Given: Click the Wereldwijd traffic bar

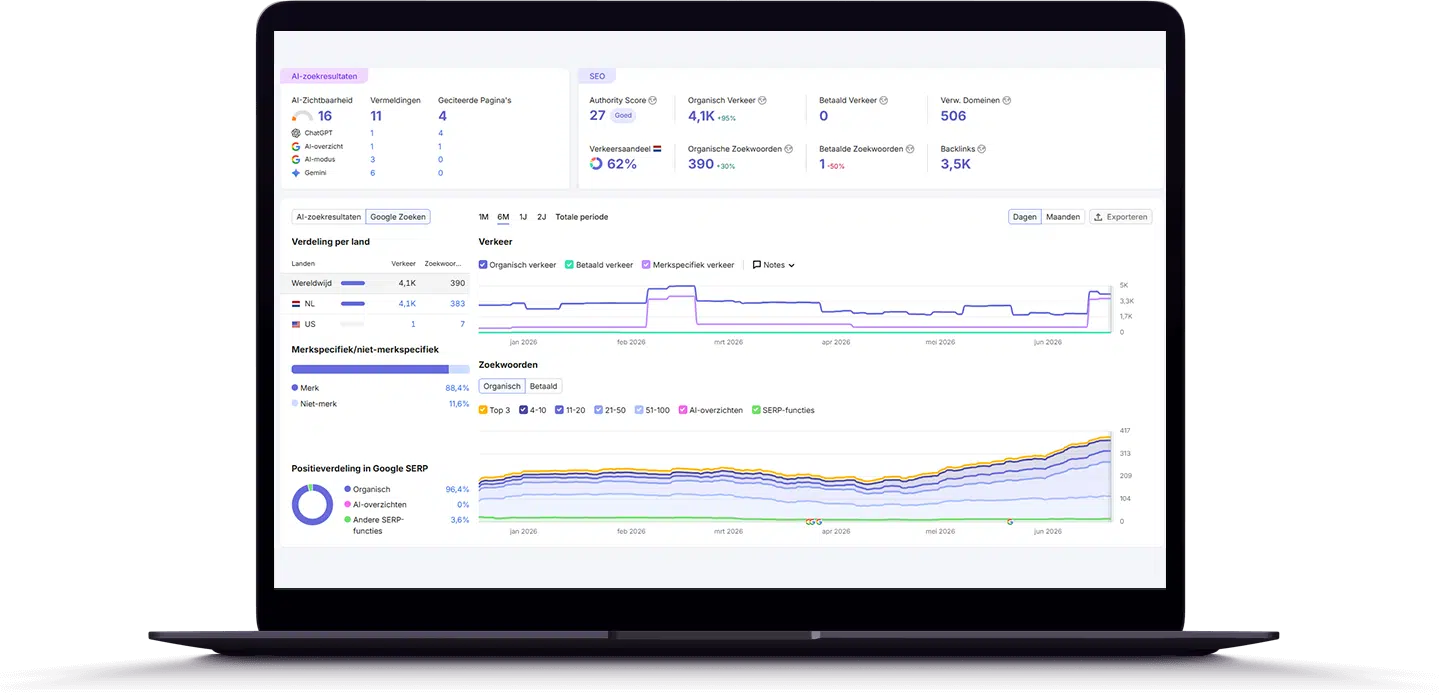Looking at the screenshot, I should (x=353, y=283).
